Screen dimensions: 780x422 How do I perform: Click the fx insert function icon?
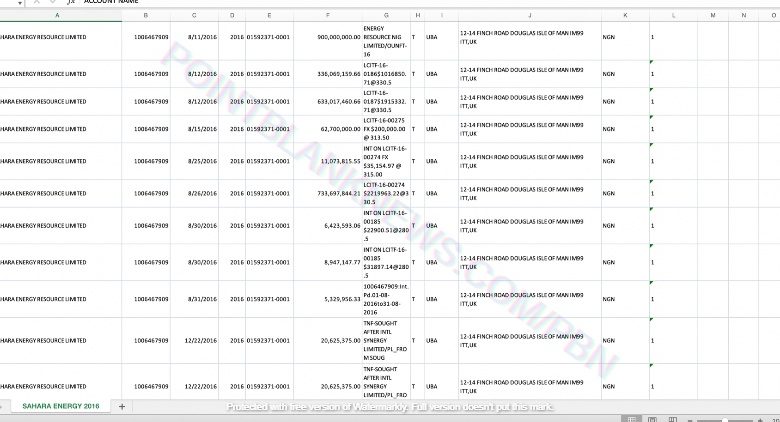click(71, 2)
